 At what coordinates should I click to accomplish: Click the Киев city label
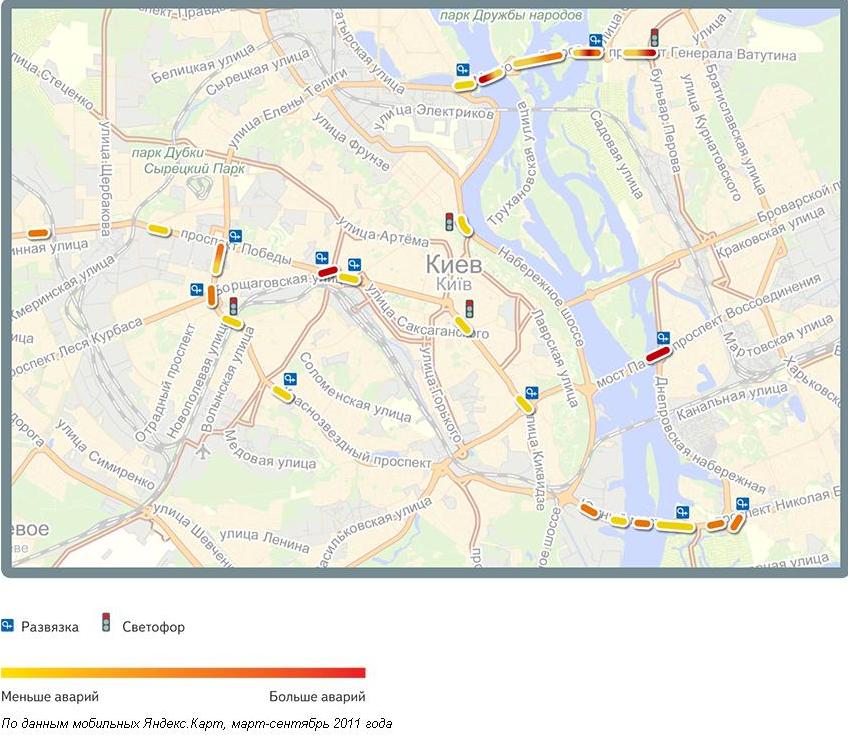pyautogui.click(x=454, y=265)
